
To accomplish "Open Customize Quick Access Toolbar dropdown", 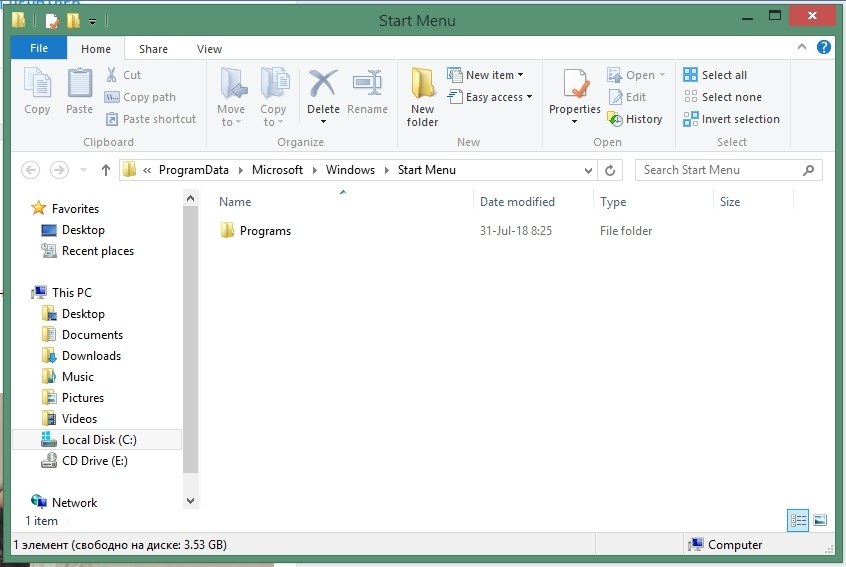I will point(93,22).
